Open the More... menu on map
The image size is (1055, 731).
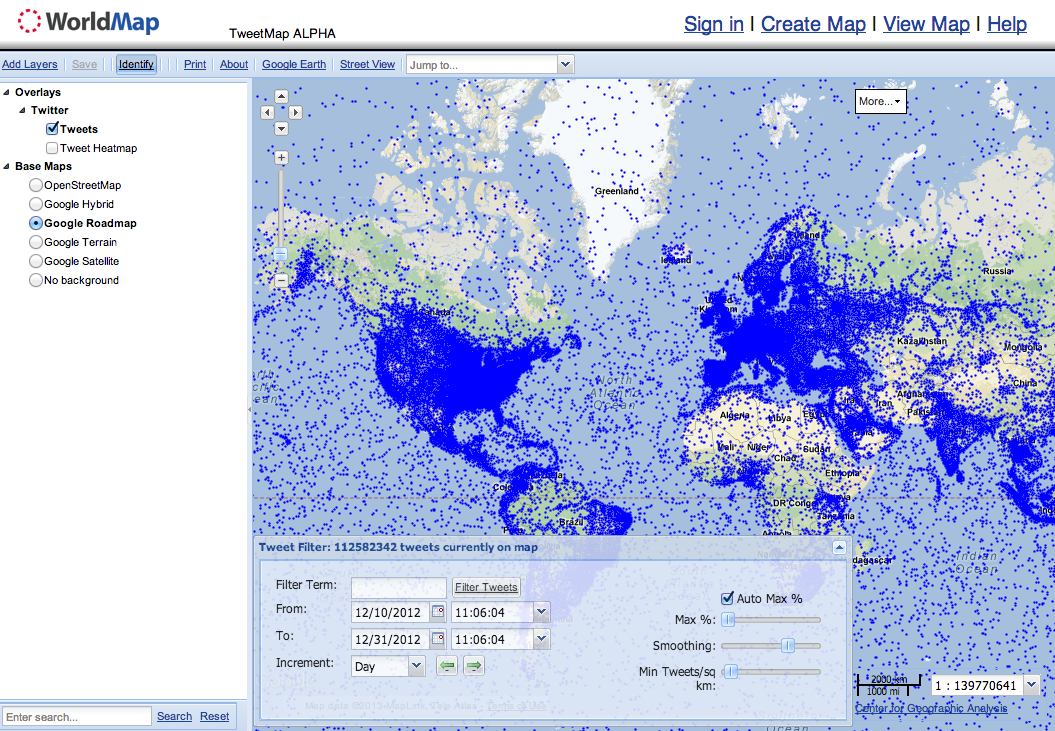(x=880, y=101)
